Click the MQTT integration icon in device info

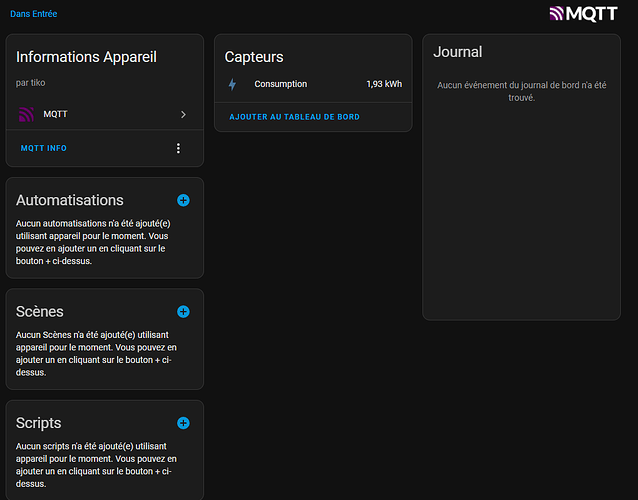point(27,115)
